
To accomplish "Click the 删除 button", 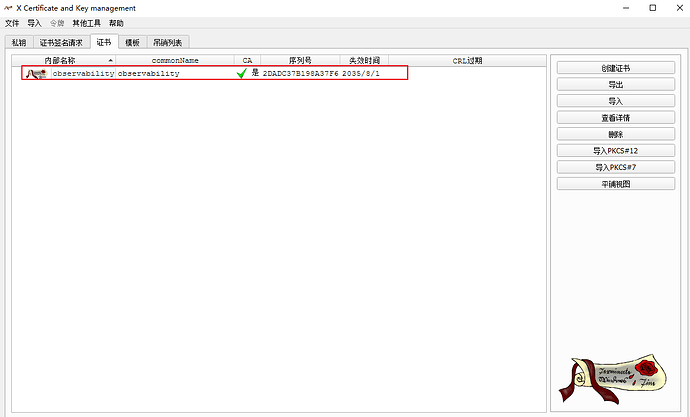I will (x=615, y=134).
